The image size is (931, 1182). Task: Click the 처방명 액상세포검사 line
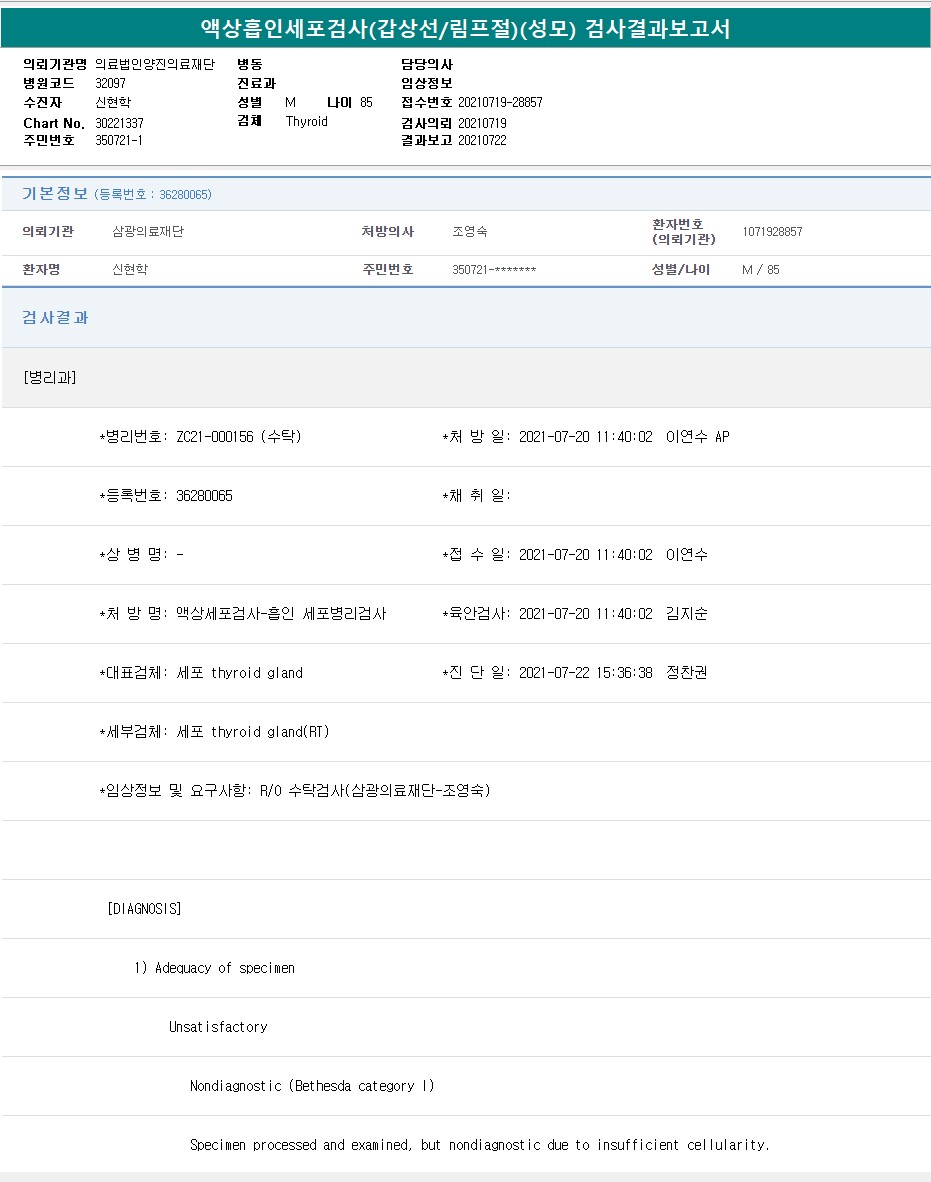pos(243,614)
